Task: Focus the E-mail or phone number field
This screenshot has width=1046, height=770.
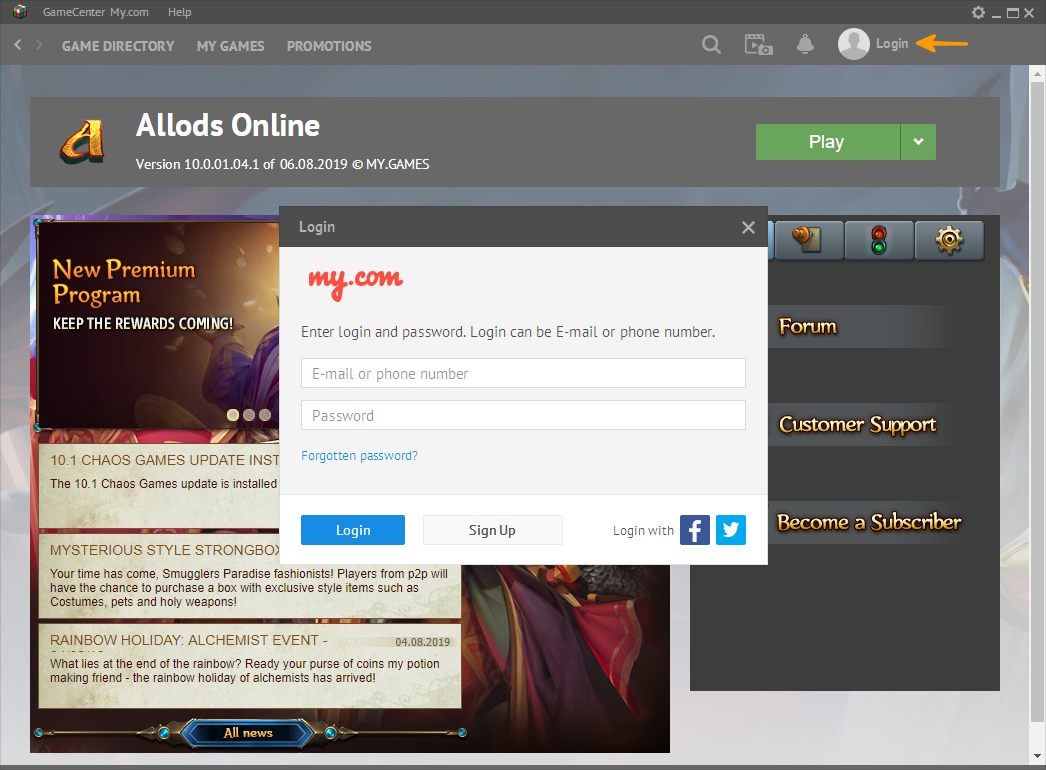Action: coord(523,373)
